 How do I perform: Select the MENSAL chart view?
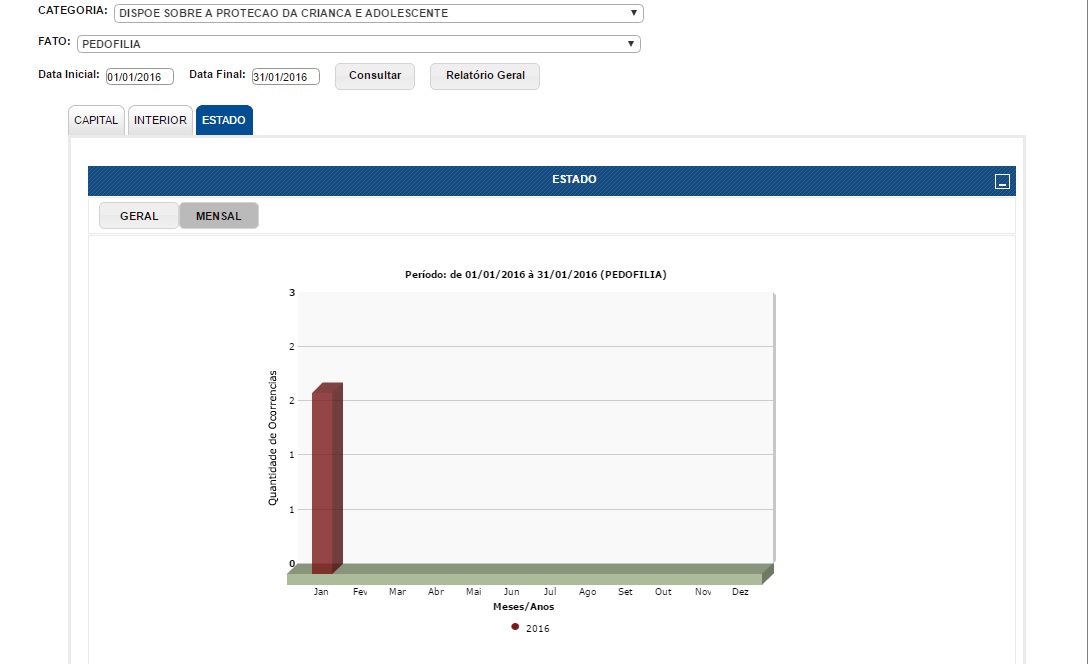[x=218, y=216]
